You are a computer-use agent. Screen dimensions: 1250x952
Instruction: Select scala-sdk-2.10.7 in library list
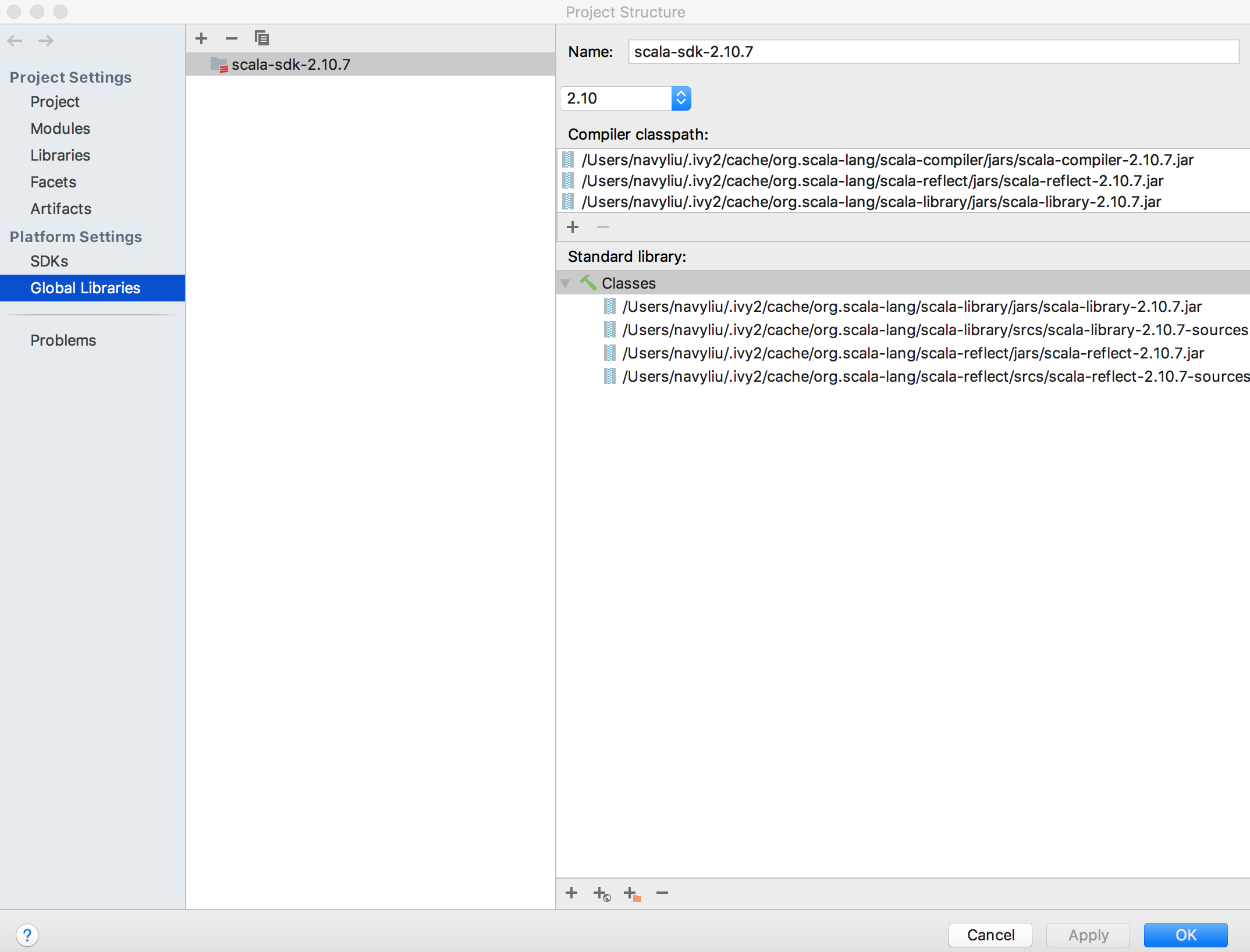pyautogui.click(x=291, y=65)
